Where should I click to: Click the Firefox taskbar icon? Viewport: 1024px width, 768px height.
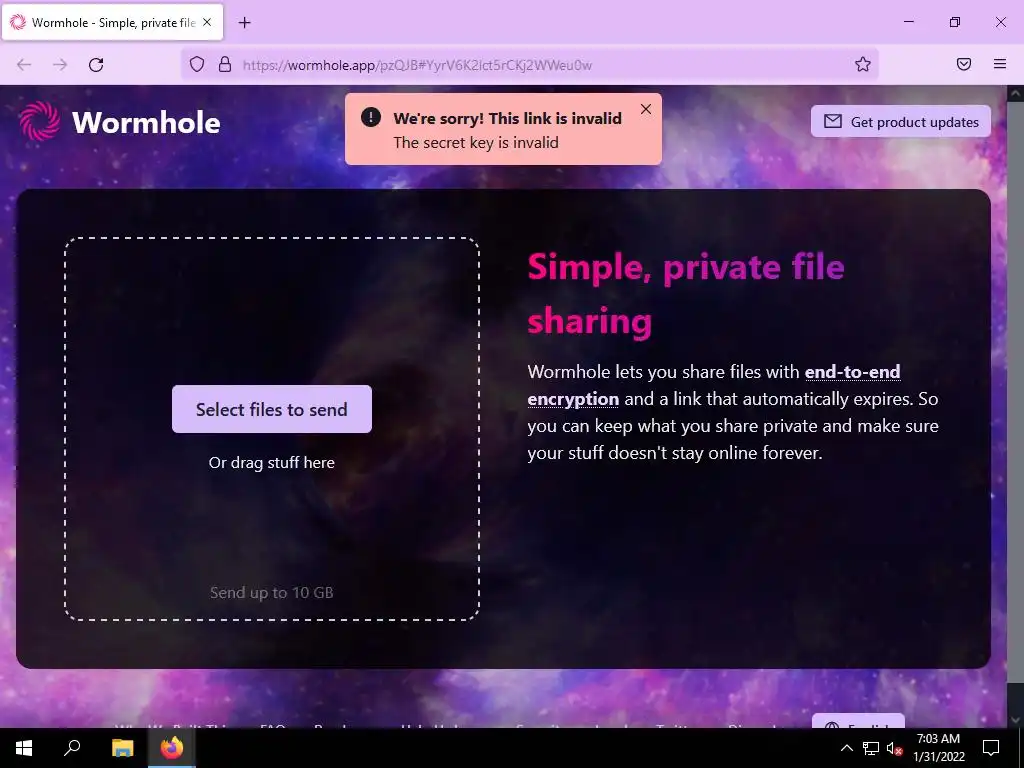[172, 748]
